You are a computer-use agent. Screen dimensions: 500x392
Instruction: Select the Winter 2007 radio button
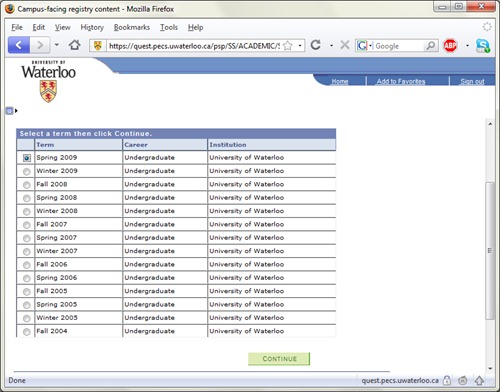27,251
